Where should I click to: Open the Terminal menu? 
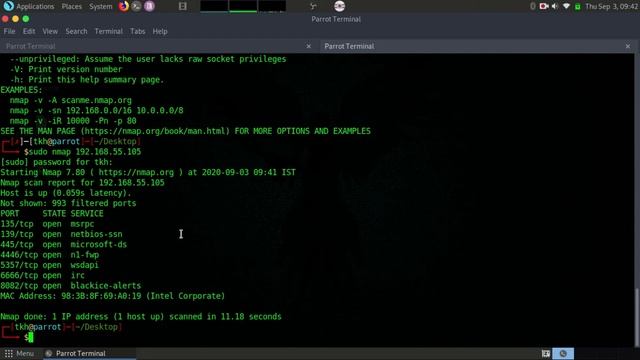pyautogui.click(x=109, y=31)
